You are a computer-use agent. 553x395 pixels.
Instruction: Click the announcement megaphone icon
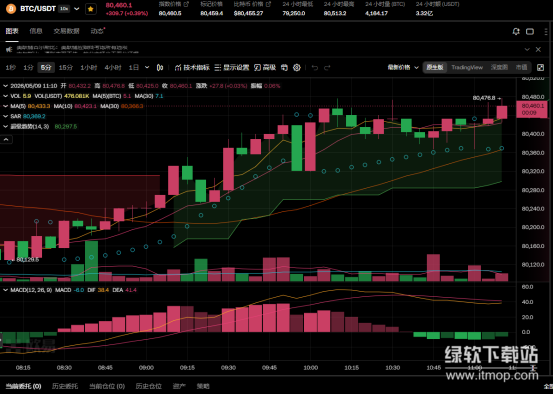coord(10,50)
